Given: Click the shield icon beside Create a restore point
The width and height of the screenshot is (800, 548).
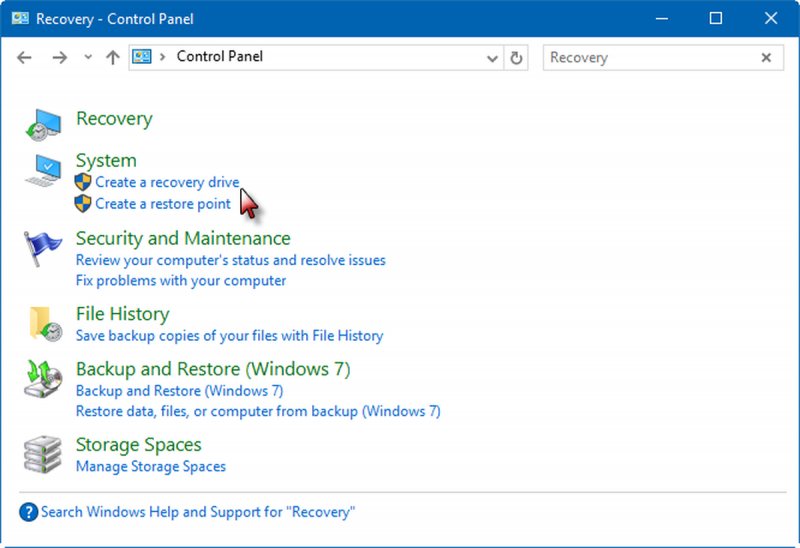Looking at the screenshot, I should [x=83, y=204].
